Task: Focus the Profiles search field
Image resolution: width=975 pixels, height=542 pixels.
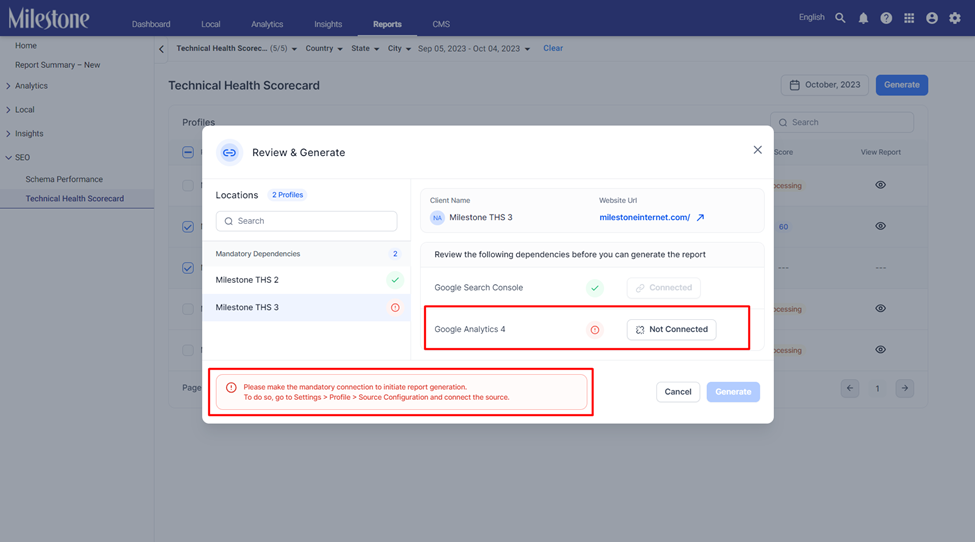Action: pyautogui.click(x=842, y=122)
